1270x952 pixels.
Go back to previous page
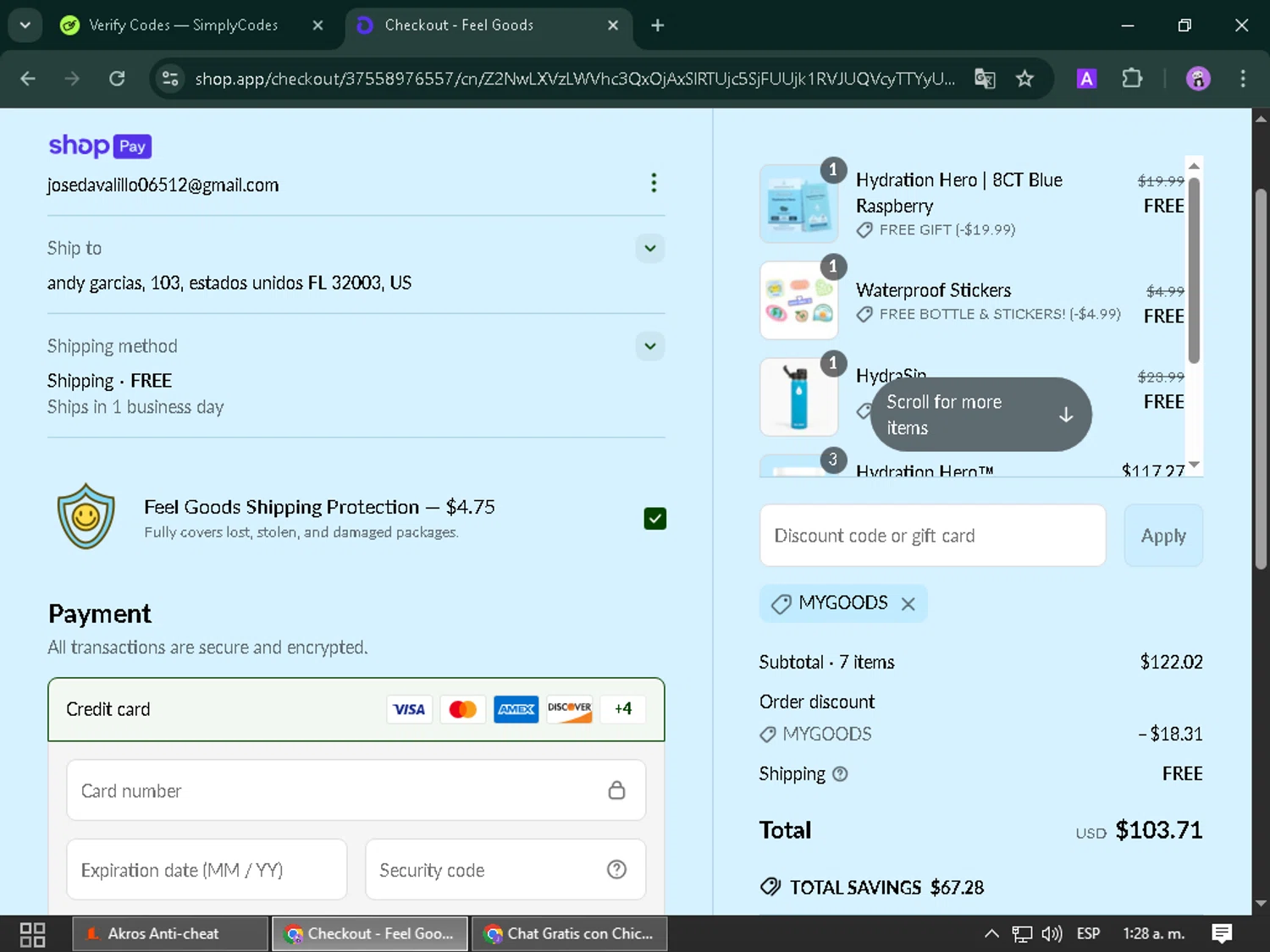click(28, 79)
